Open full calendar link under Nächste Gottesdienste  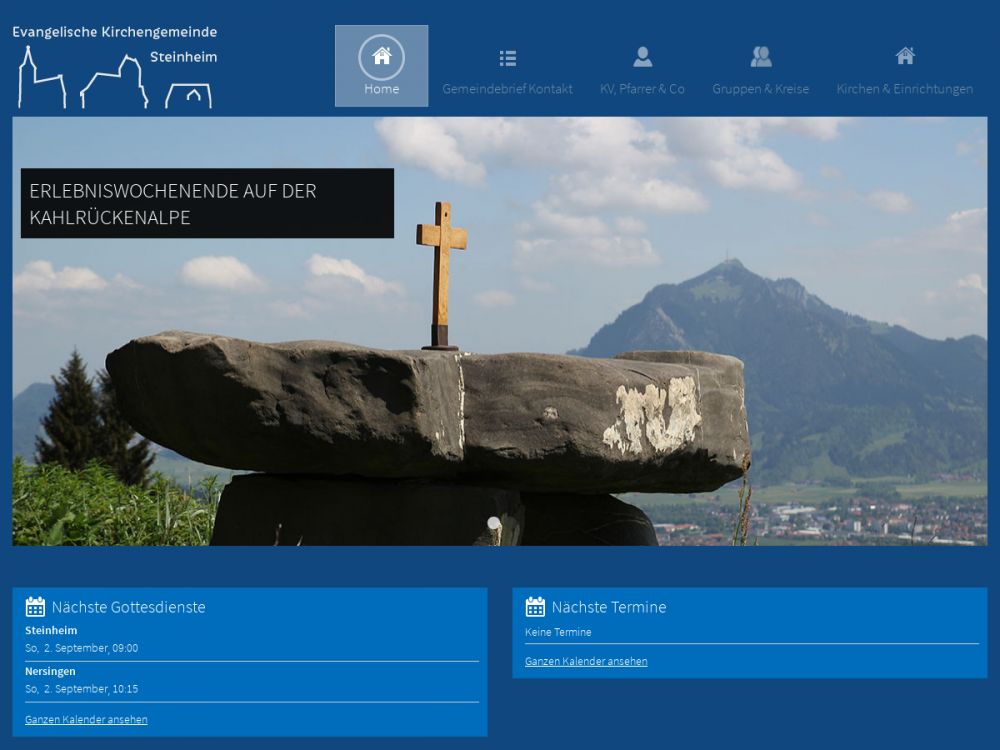pos(86,720)
